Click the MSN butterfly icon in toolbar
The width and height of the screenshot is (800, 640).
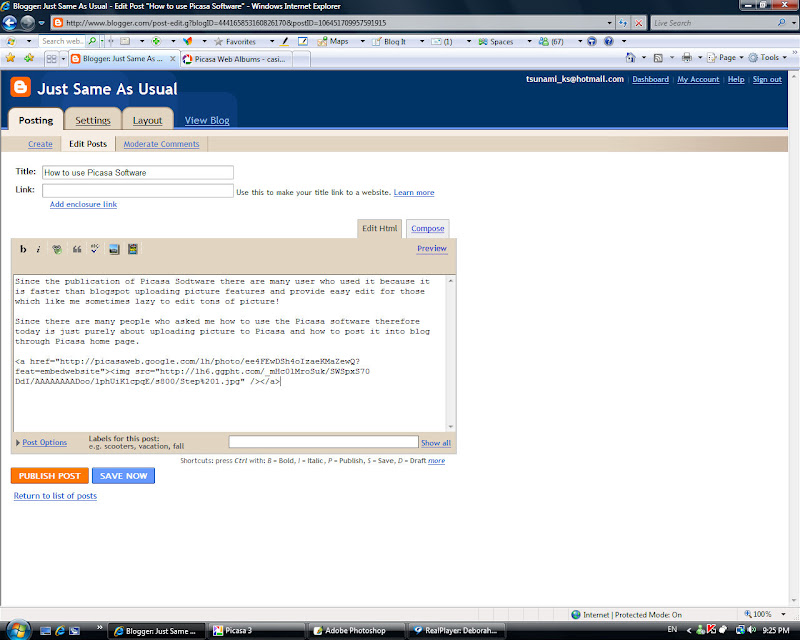[x=188, y=41]
